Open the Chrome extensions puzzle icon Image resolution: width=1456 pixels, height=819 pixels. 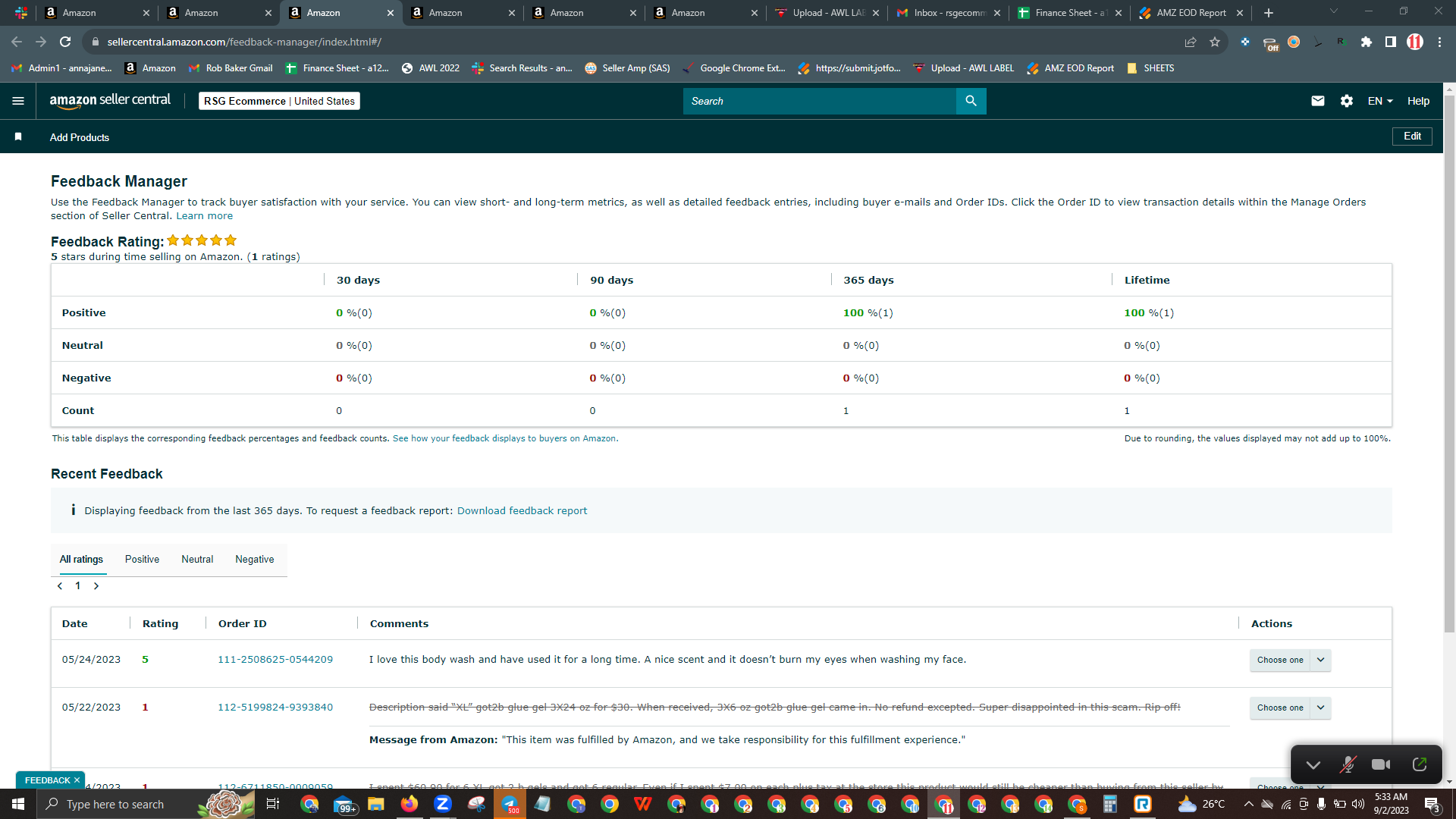(1367, 42)
